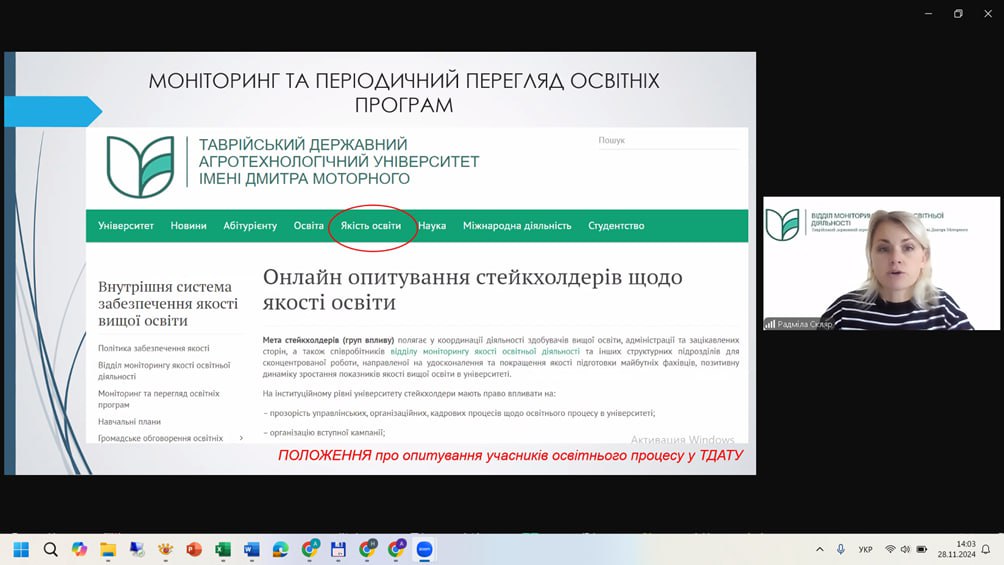Click the microphone icon in system tray
The width and height of the screenshot is (1004, 565).
pyautogui.click(x=841, y=549)
